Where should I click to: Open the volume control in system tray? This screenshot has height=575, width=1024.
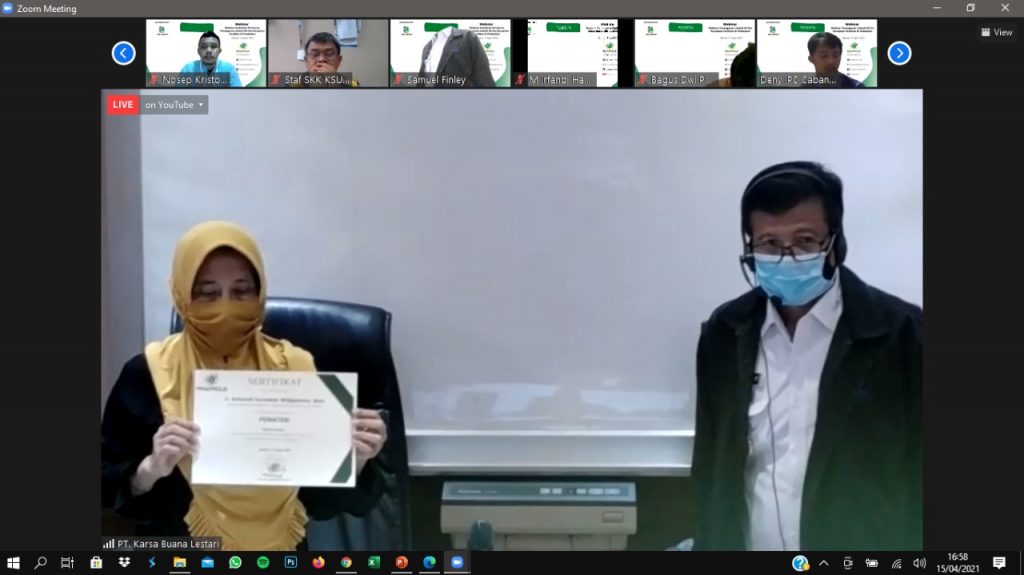point(919,563)
